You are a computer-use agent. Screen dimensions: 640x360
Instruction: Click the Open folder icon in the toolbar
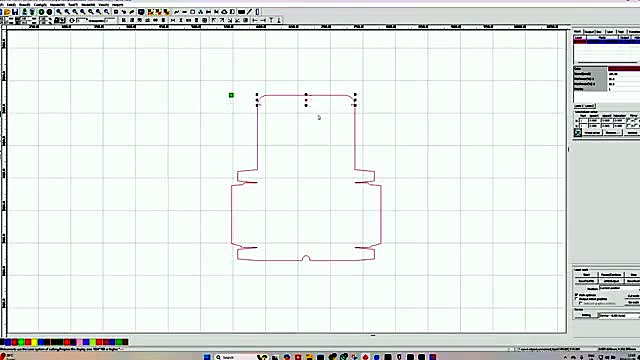coord(7,12)
